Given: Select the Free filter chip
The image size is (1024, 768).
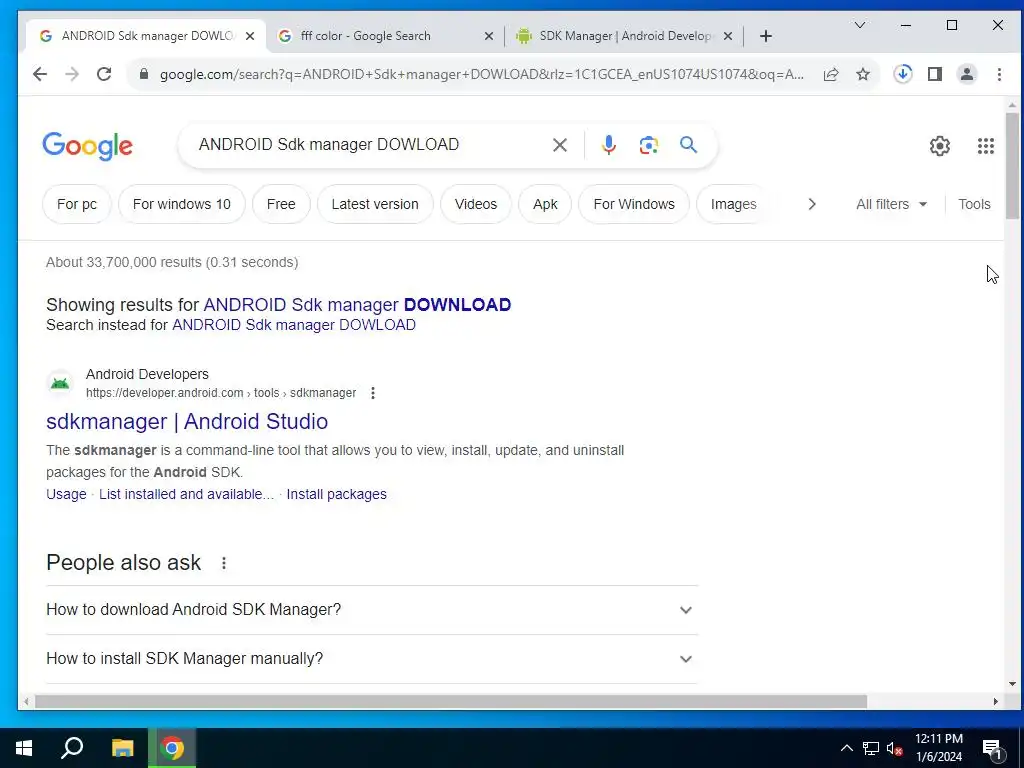Looking at the screenshot, I should (x=281, y=204).
